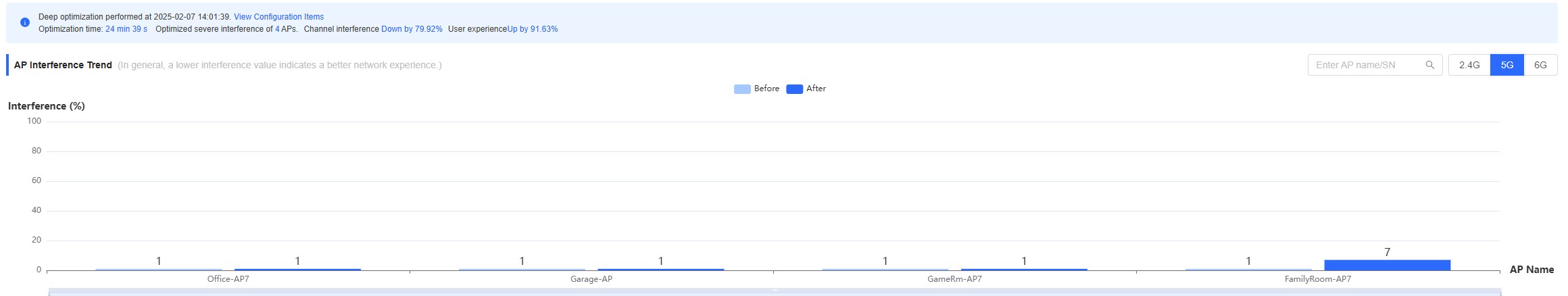Viewport: 1568px width, 296px height.
Task: Click the Up by 91.63% experience value
Action: [x=533, y=29]
